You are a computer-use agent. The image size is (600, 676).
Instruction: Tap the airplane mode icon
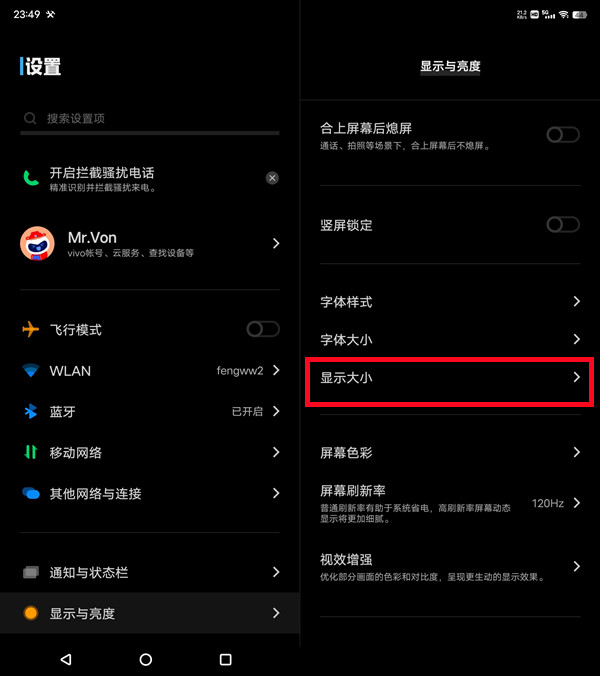31,329
